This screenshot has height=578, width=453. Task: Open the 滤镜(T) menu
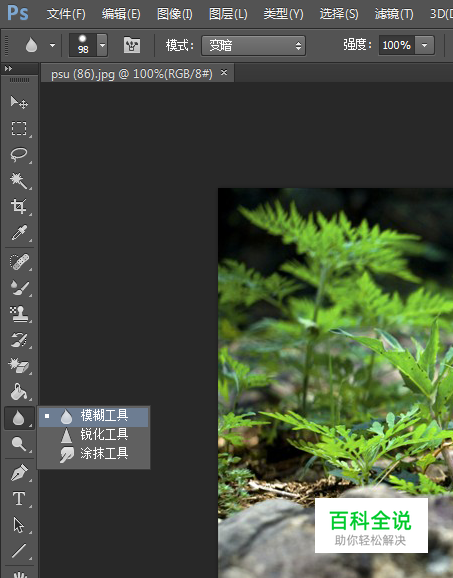tap(394, 14)
